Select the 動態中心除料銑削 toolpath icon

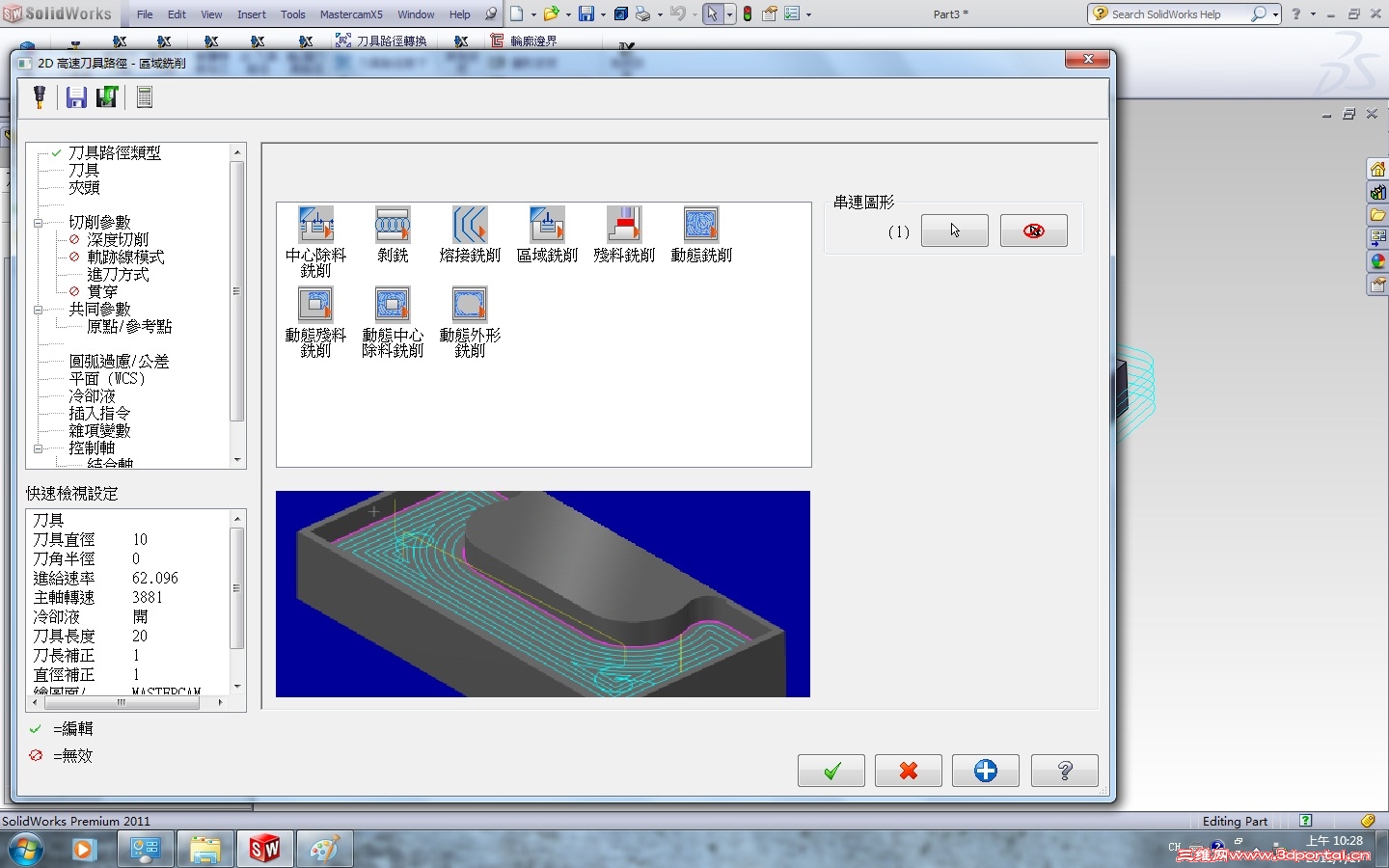tap(393, 305)
